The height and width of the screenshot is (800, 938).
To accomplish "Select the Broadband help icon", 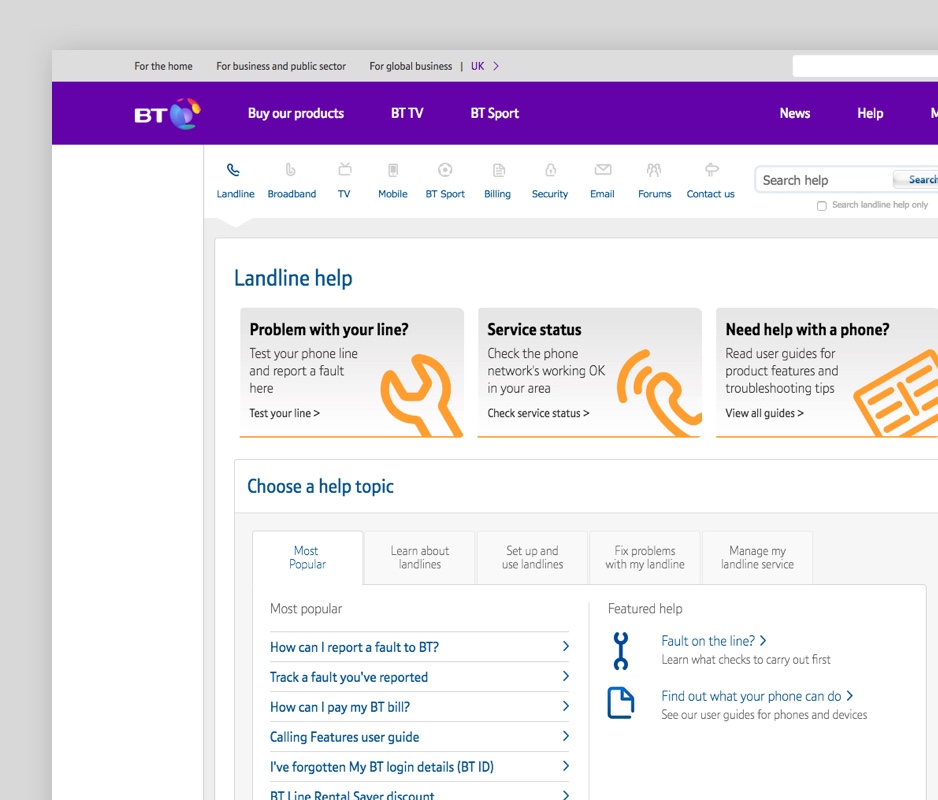I will click(291, 171).
